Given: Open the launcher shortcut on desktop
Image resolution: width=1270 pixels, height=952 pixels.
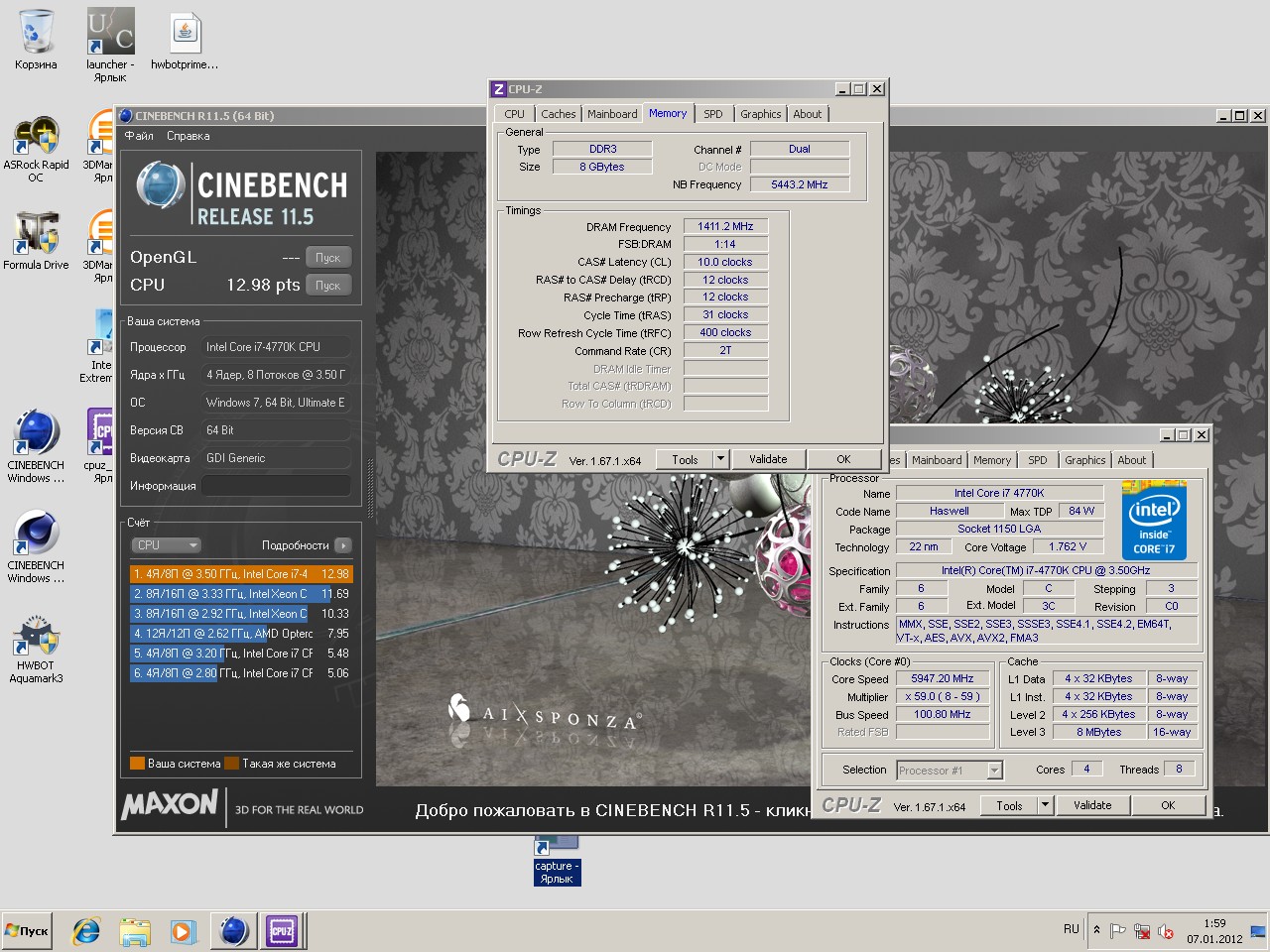Looking at the screenshot, I should (110, 45).
